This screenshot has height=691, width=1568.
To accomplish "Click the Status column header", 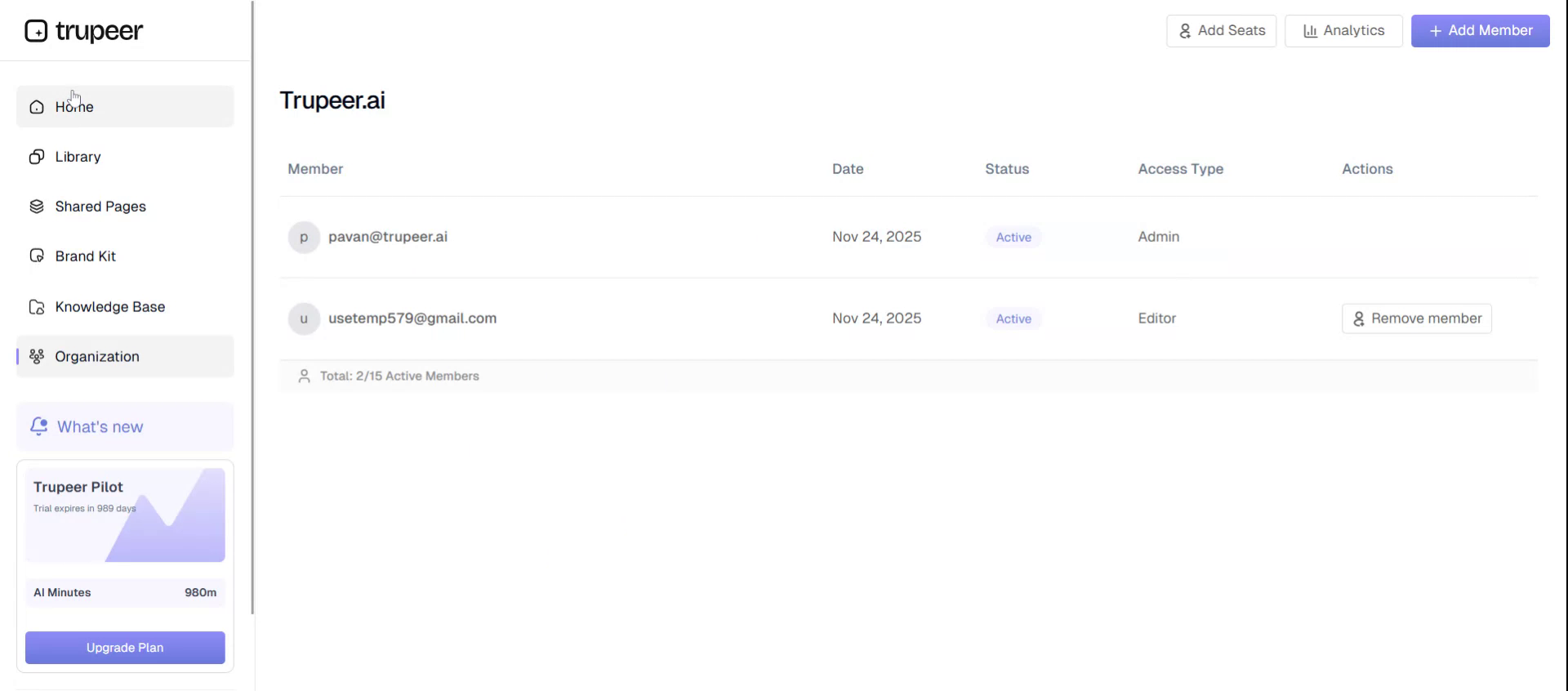I will click(x=1007, y=169).
